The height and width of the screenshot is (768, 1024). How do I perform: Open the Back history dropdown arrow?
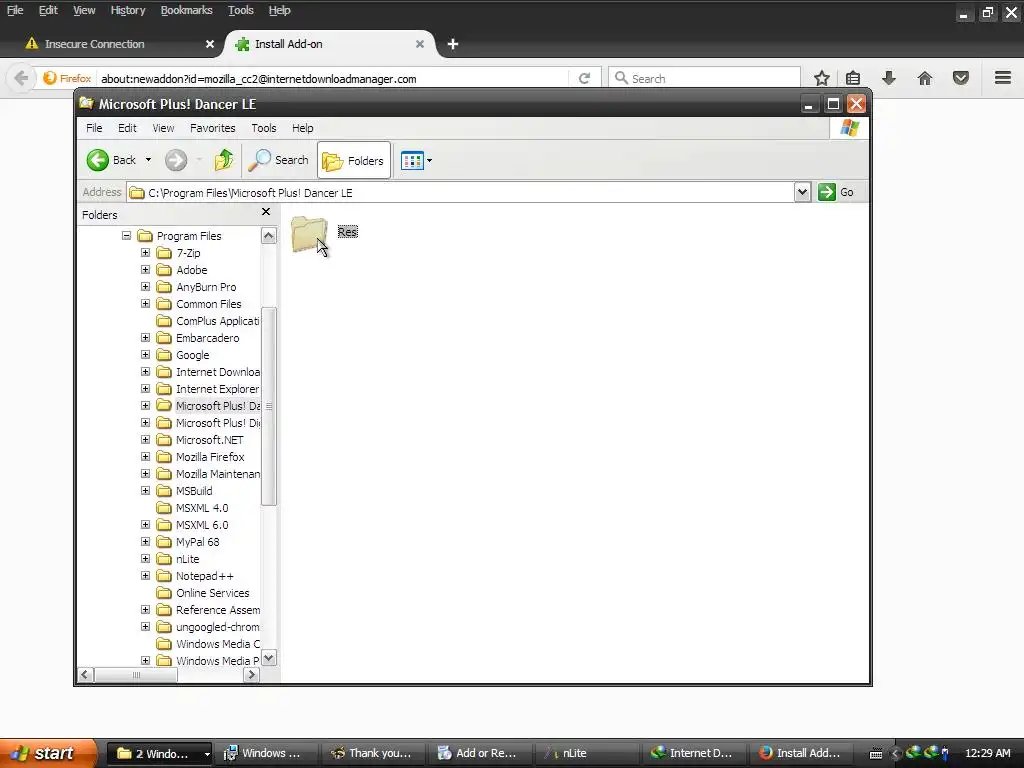[148, 160]
